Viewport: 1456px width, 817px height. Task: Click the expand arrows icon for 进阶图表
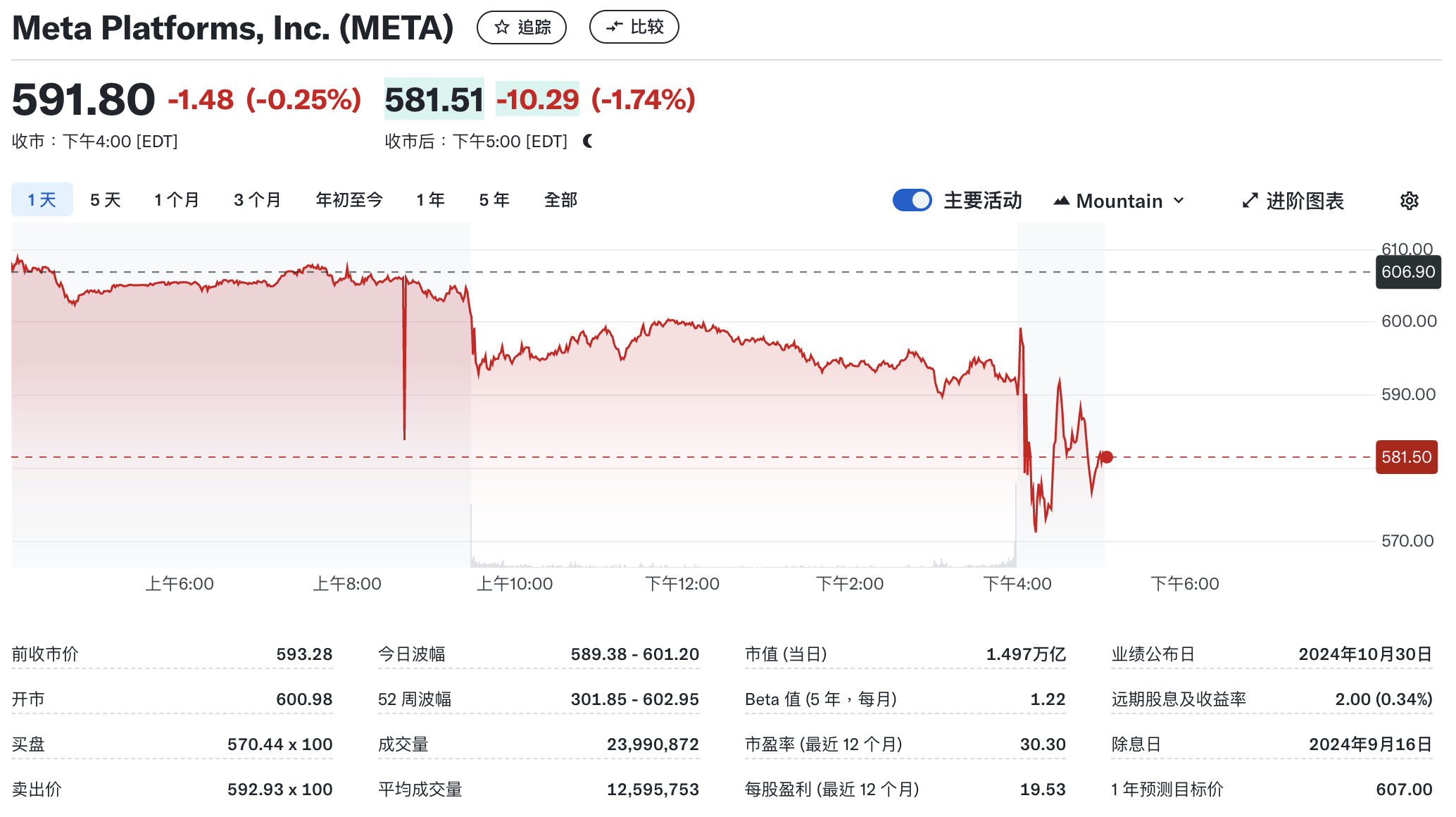click(x=1250, y=201)
